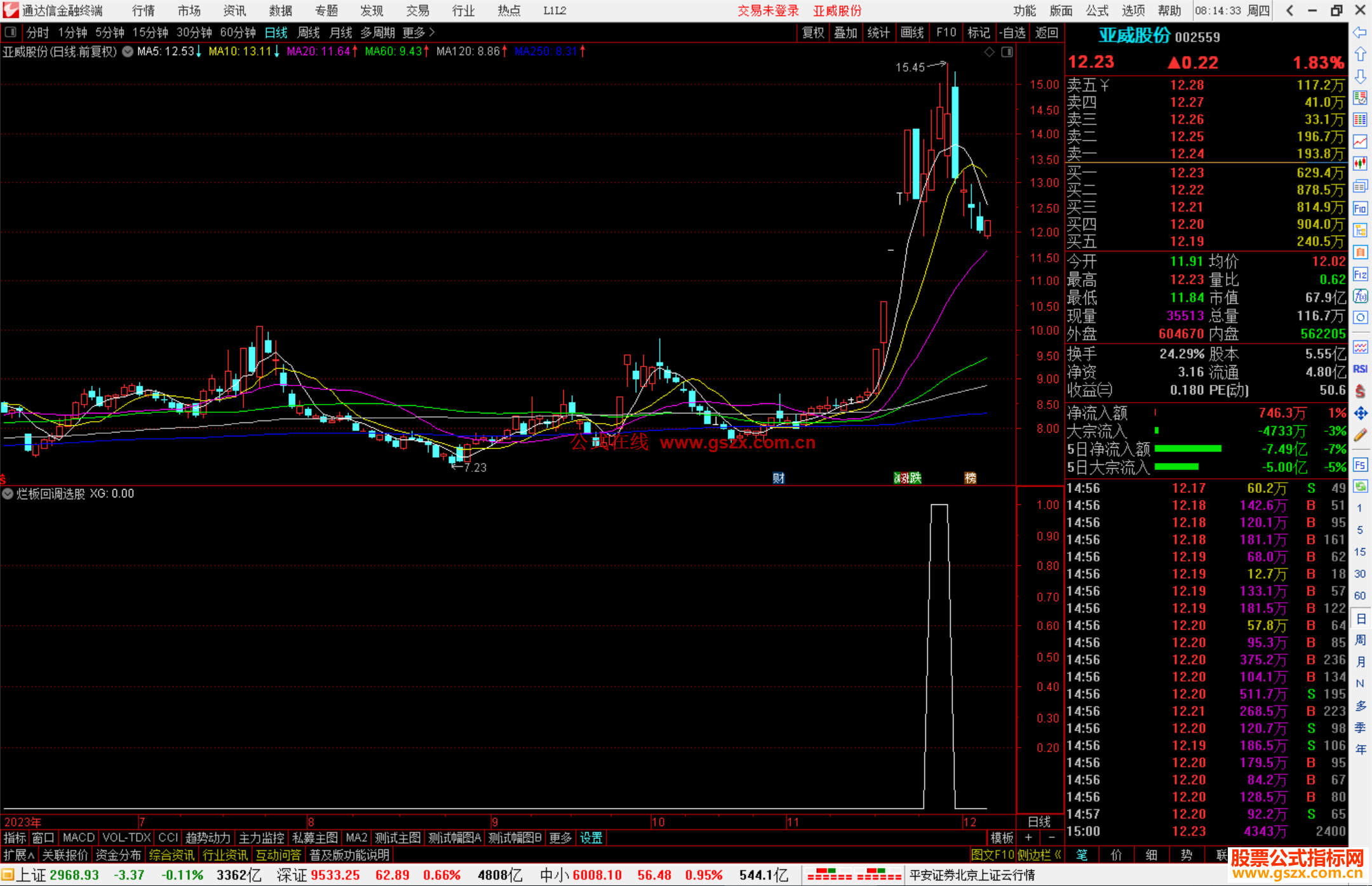Click the back arrow sidebar icon
This screenshot has width=1372, height=886.
click(x=1360, y=32)
